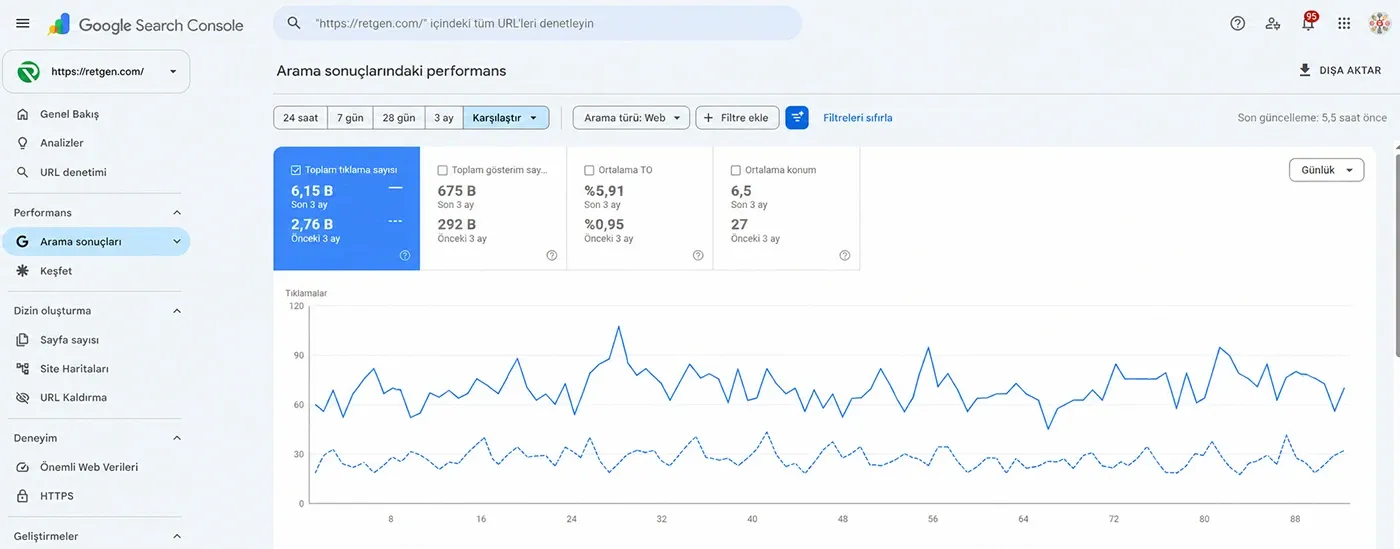The image size is (1400, 549).
Task: Open the manage users icon
Action: point(1273,23)
